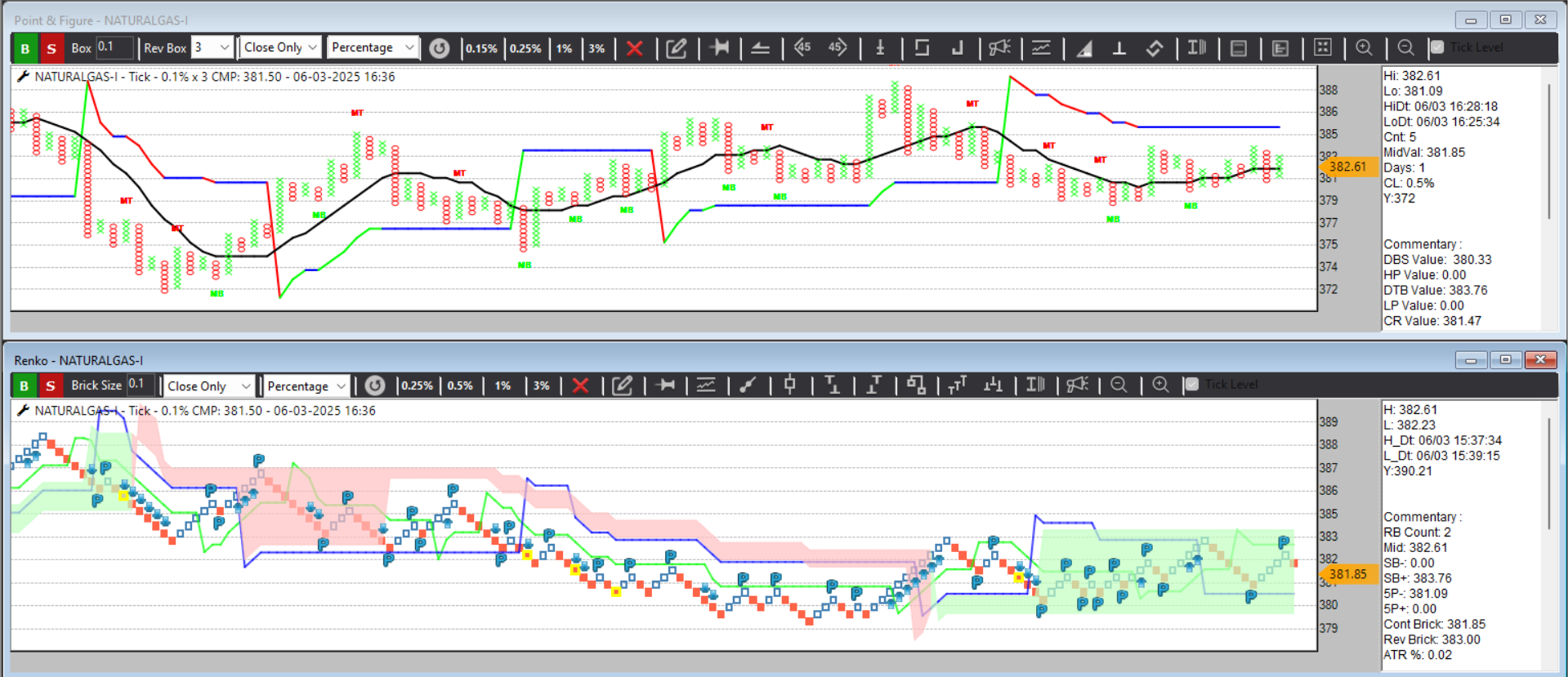Click pencil edit icon in Renko toolbar

pyautogui.click(x=623, y=385)
